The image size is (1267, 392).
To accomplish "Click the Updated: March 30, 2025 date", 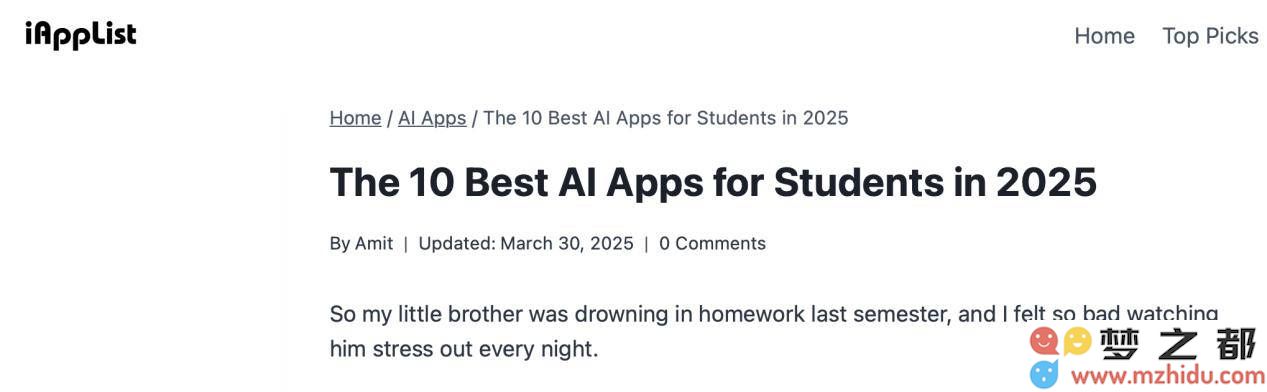I will (526, 243).
